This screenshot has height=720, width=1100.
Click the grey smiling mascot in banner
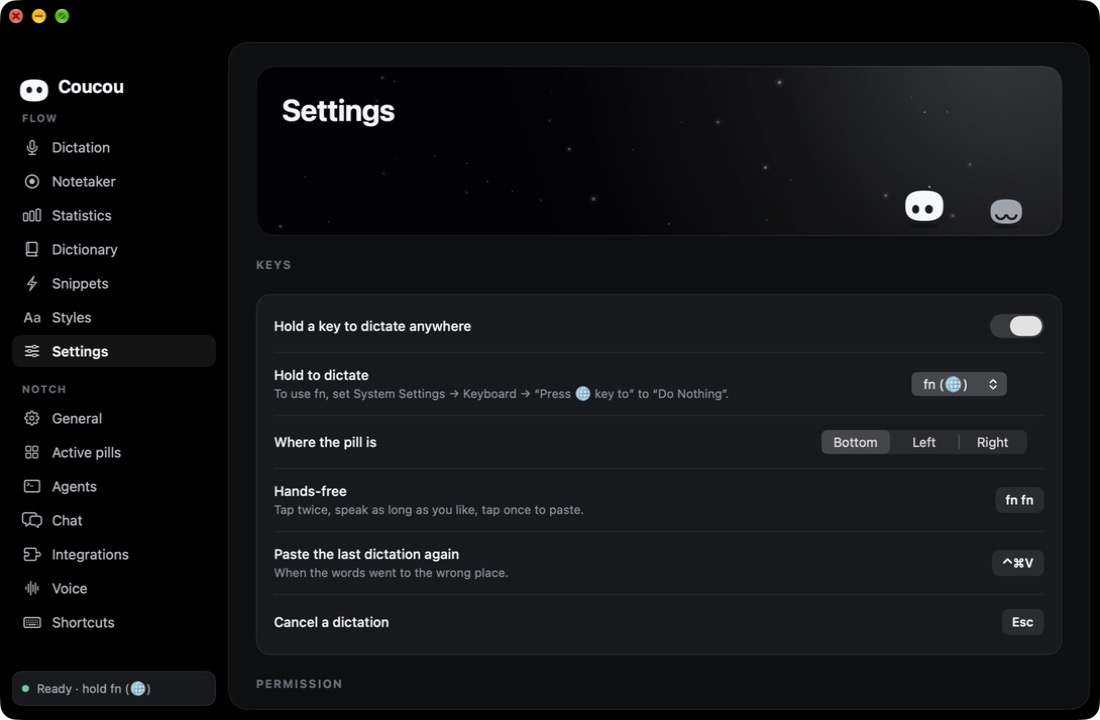(1005, 211)
